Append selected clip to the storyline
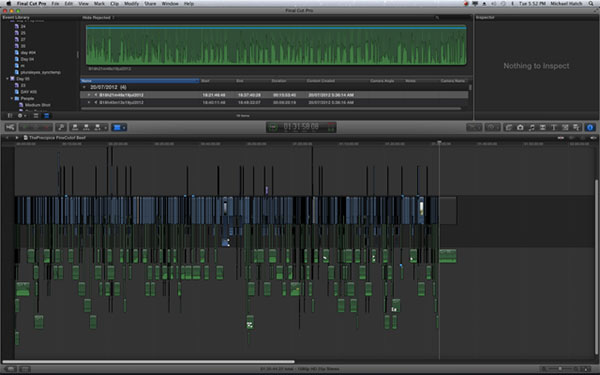 [97, 127]
